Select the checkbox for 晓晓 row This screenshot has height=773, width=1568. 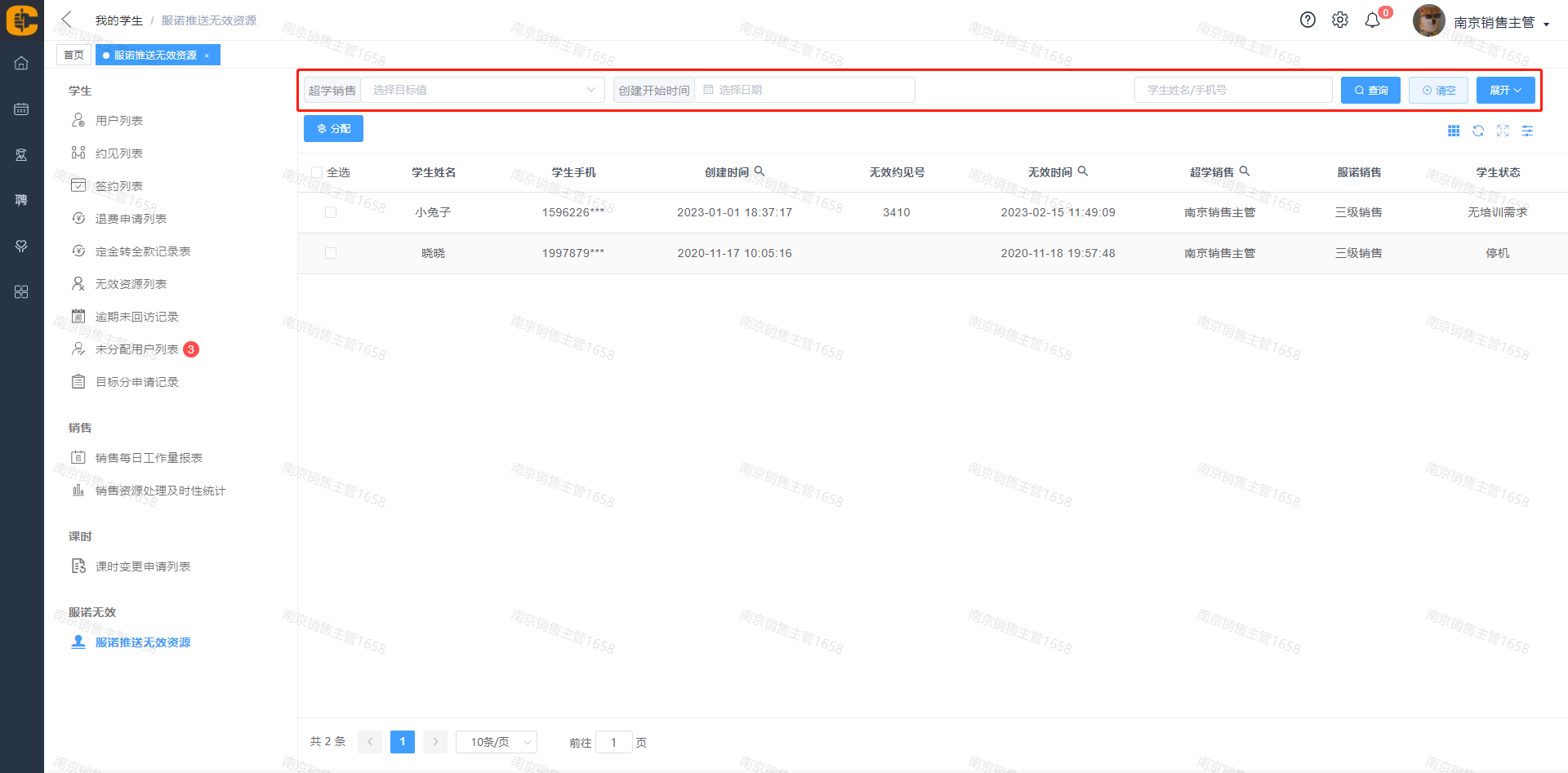(x=331, y=253)
